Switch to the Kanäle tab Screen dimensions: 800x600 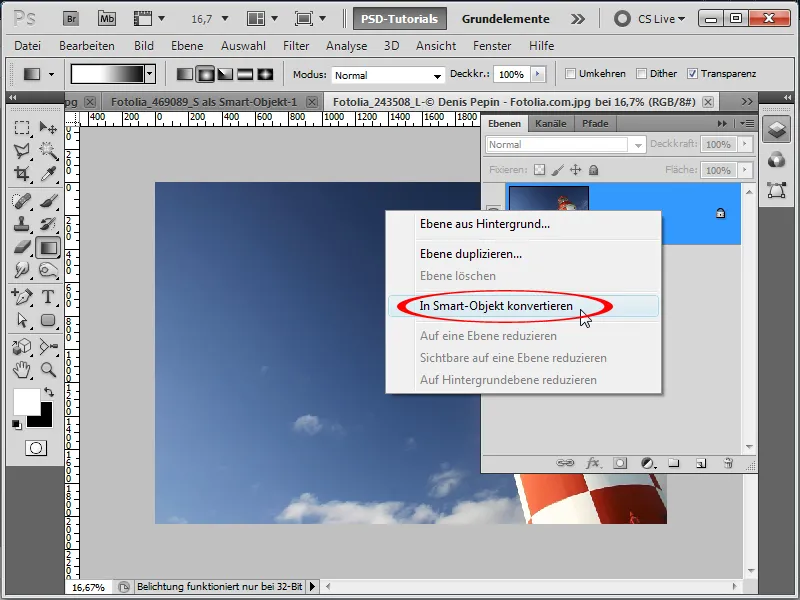(551, 123)
